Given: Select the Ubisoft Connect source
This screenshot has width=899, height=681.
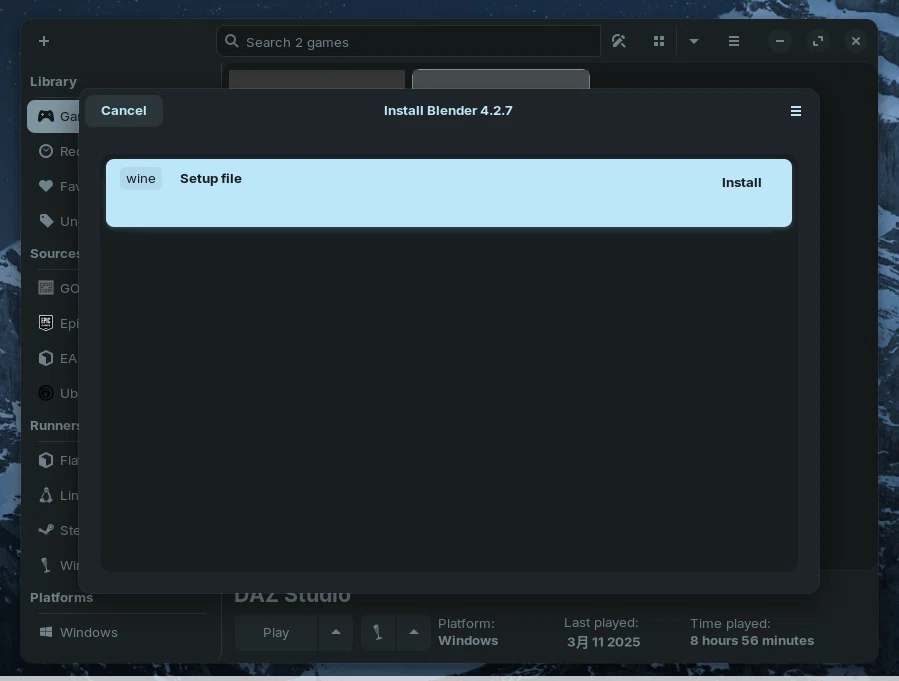Looking at the screenshot, I should (53, 393).
